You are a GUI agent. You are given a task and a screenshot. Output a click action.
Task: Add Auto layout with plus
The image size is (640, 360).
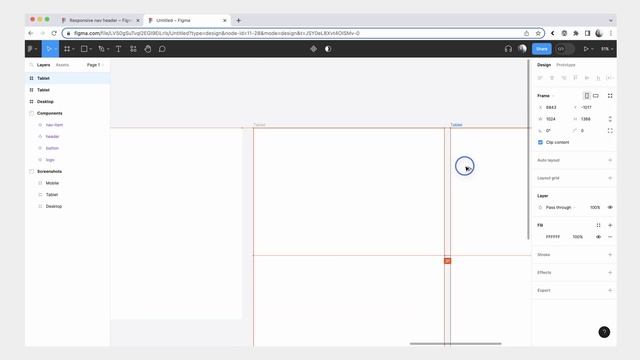pyautogui.click(x=610, y=160)
